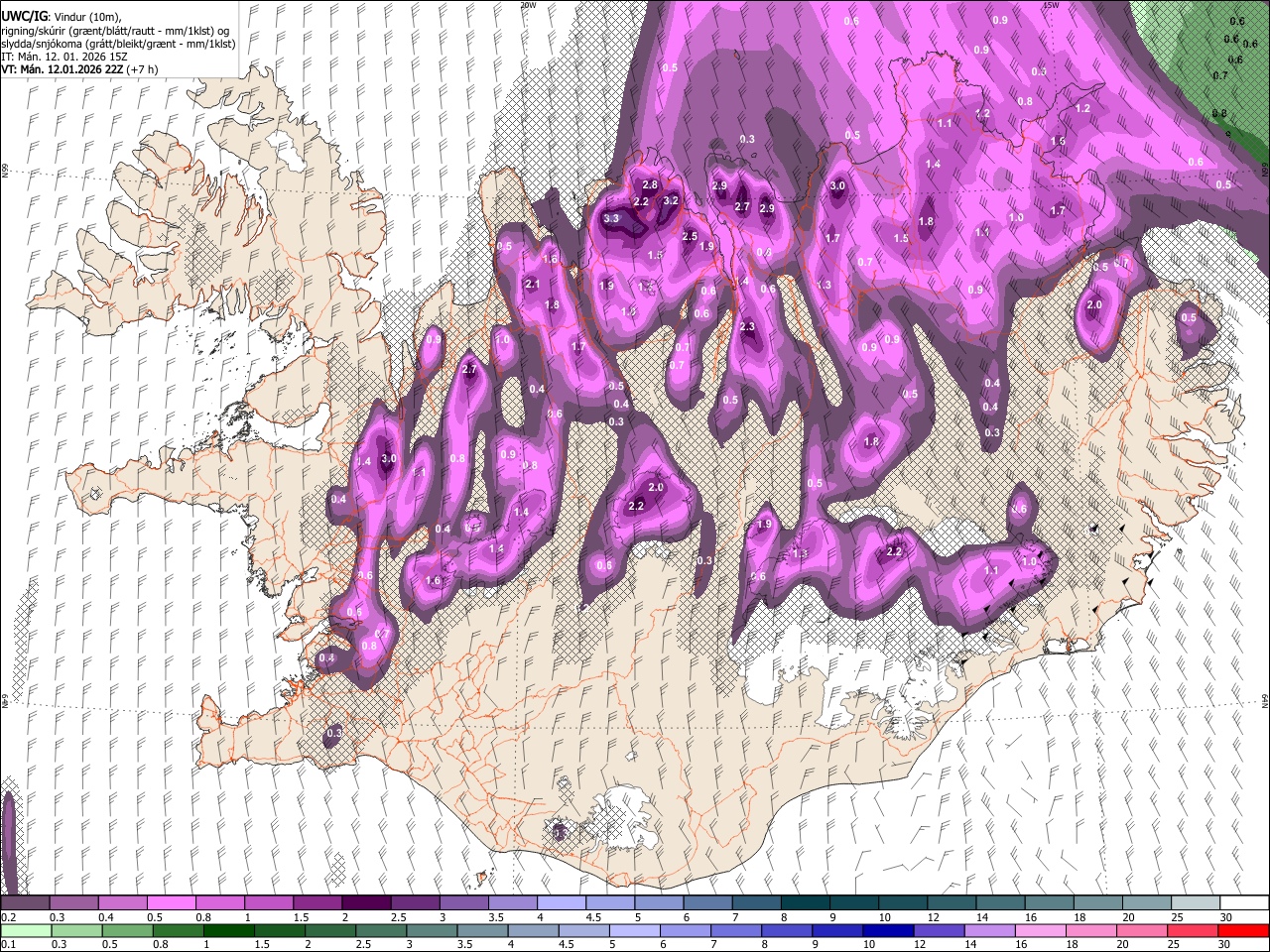The image size is (1270, 952).
Task: Click the 'IT: Mán. 12. 01. 2026 15Z' line
Action: tap(64, 57)
